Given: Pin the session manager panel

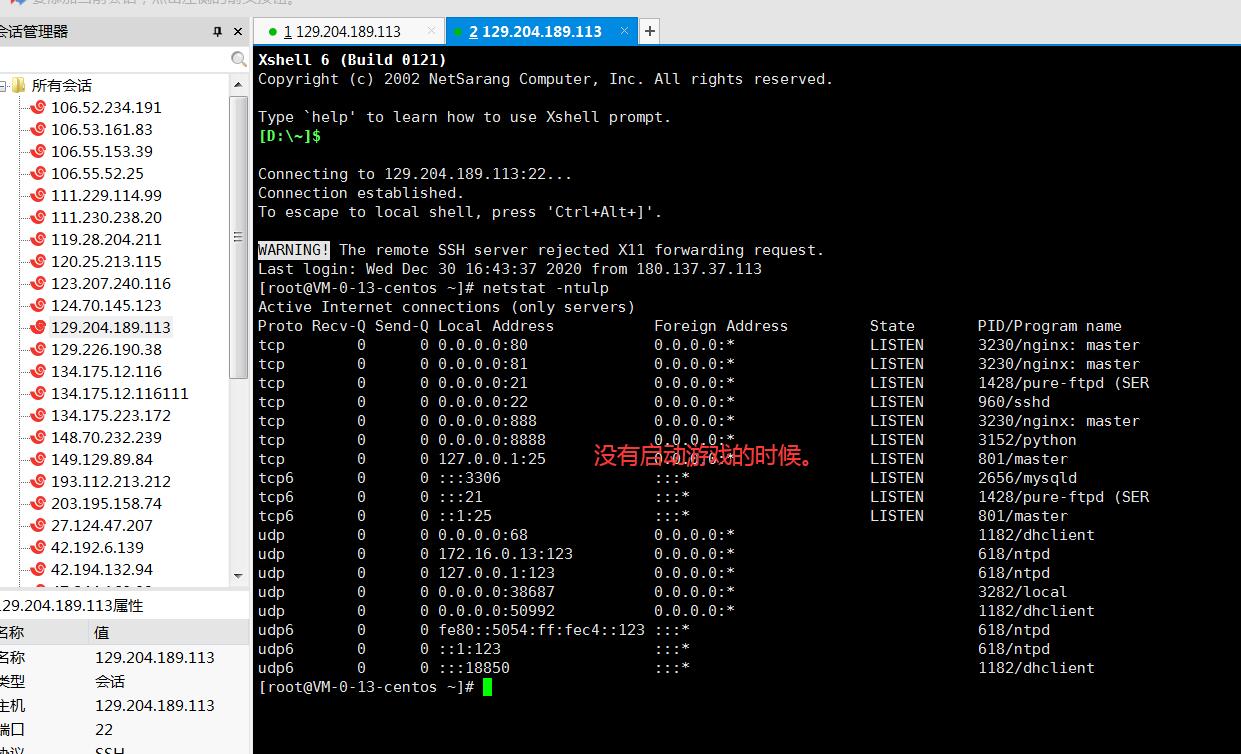Looking at the screenshot, I should tap(217, 32).
